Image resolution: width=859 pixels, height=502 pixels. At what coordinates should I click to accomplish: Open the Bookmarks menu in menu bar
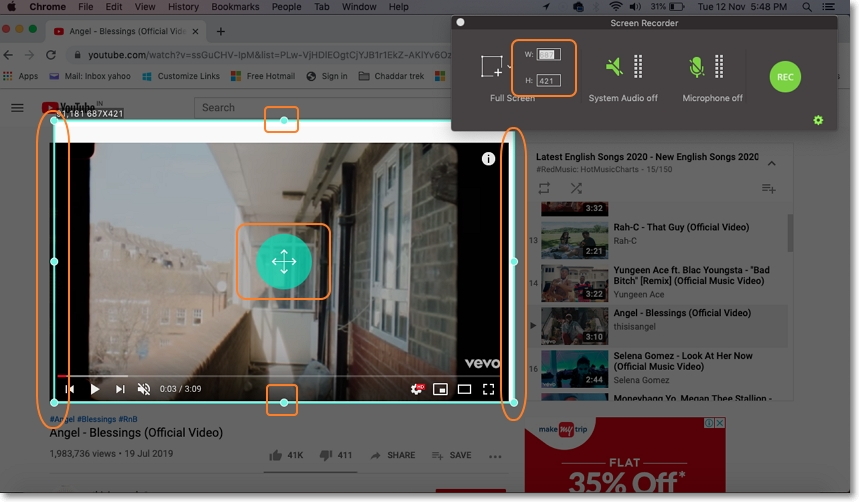coord(235,6)
